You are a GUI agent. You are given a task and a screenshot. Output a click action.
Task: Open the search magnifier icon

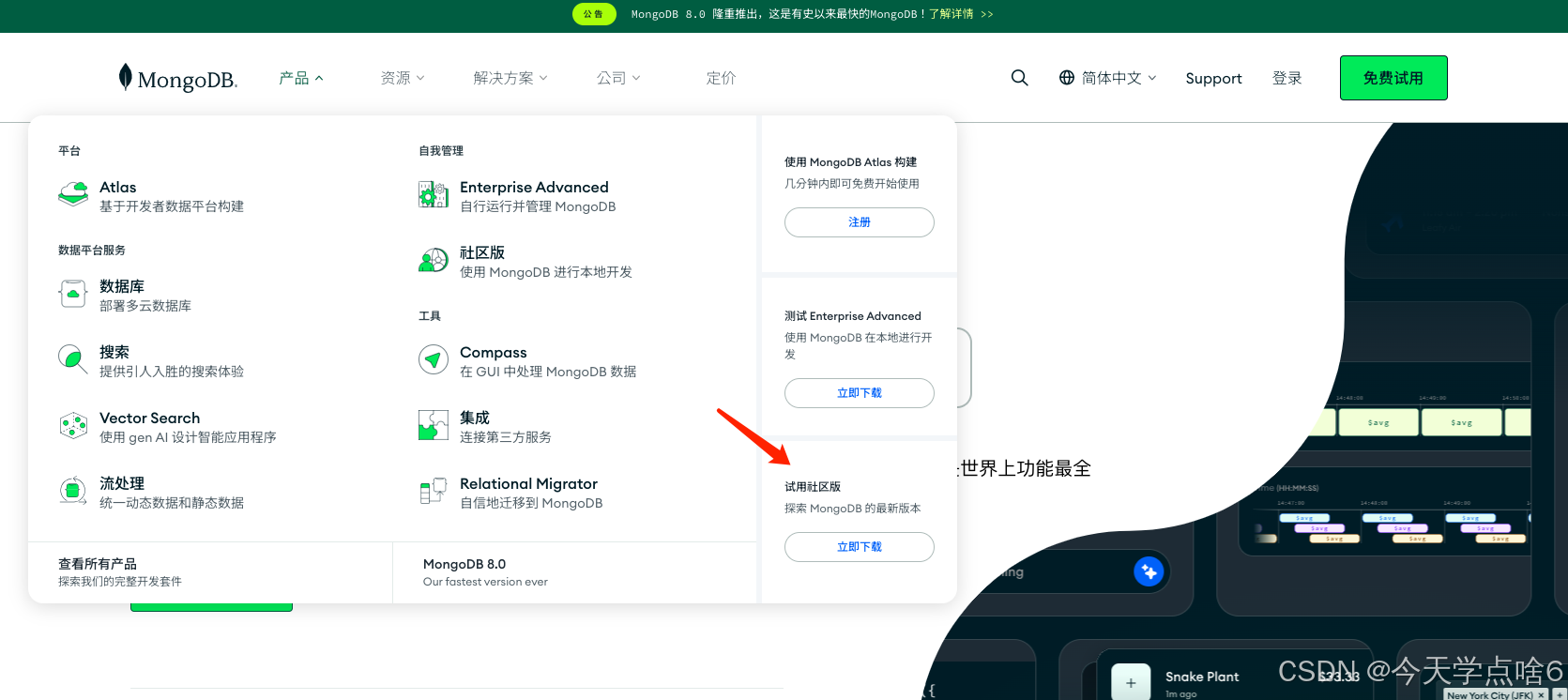(x=1019, y=78)
